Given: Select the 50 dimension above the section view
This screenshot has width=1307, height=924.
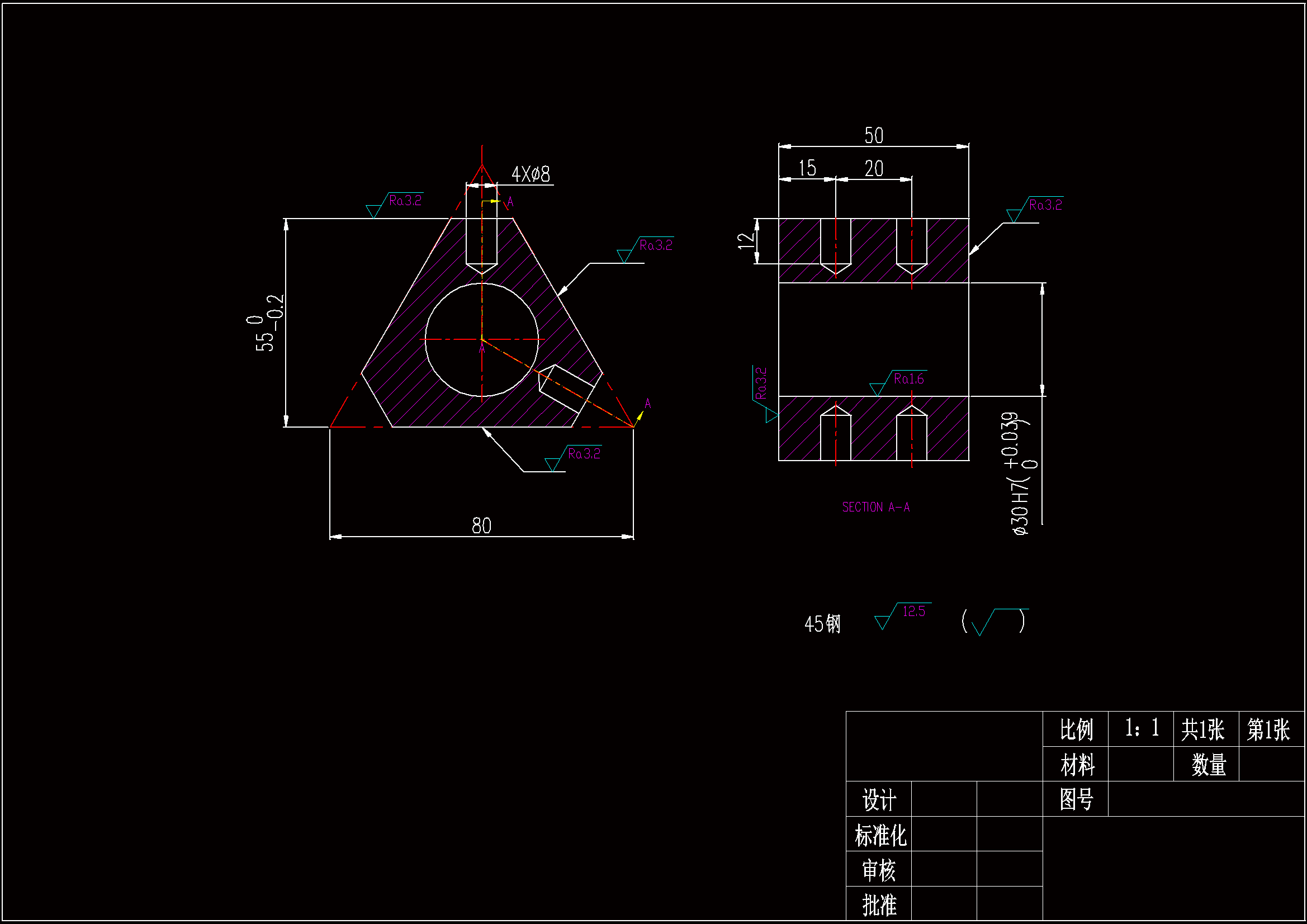Looking at the screenshot, I should [874, 135].
